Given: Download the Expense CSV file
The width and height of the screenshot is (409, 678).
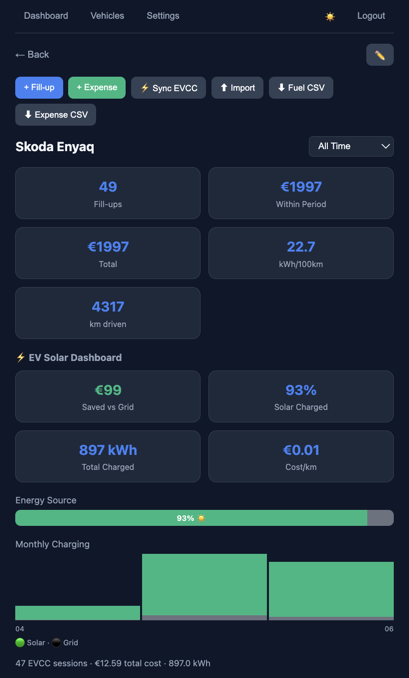Looking at the screenshot, I should [x=56, y=115].
